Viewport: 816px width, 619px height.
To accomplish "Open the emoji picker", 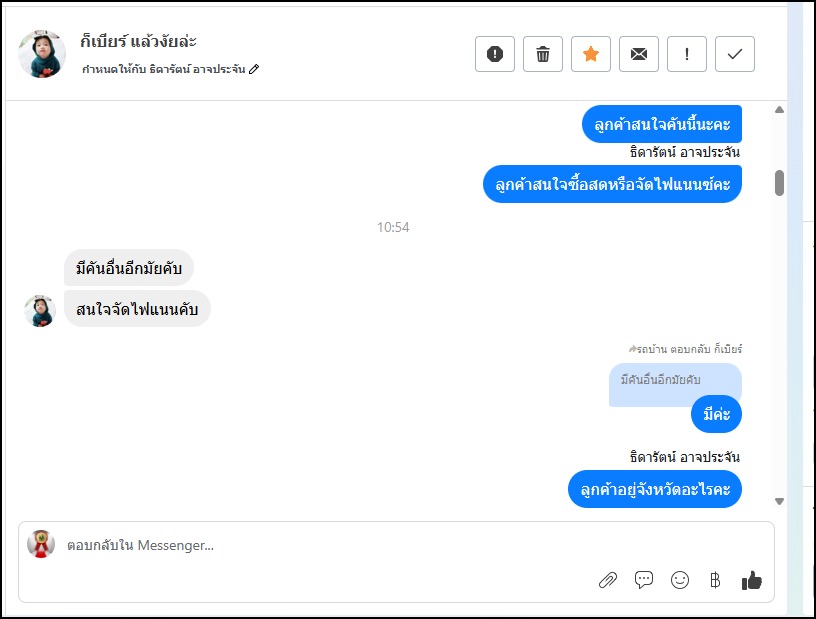I will pos(680,580).
